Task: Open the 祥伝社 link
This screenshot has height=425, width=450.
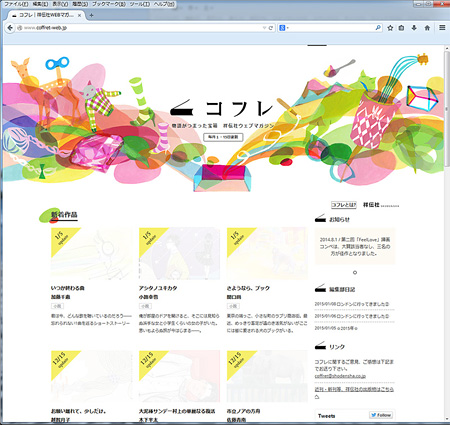Action: pos(380,205)
